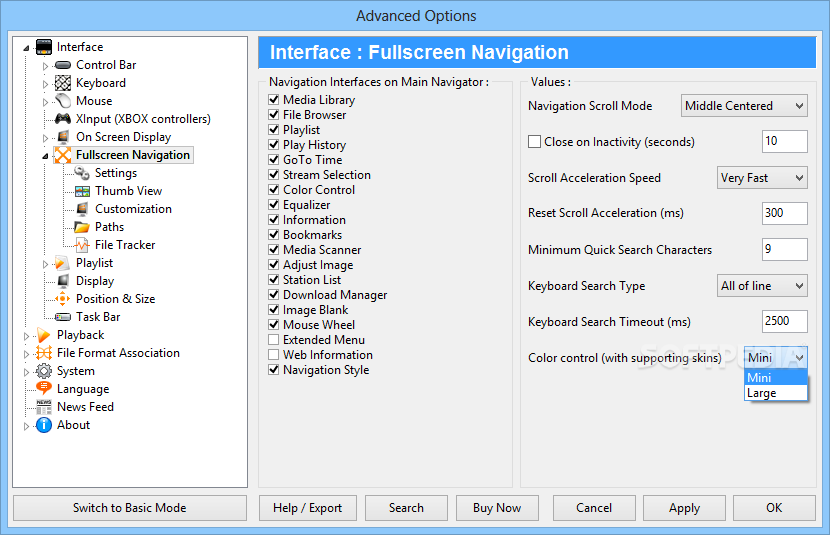Screen dimensions: 830x535
Task: Click Close on Inactivity seconds field
Action: pyautogui.click(x=784, y=141)
